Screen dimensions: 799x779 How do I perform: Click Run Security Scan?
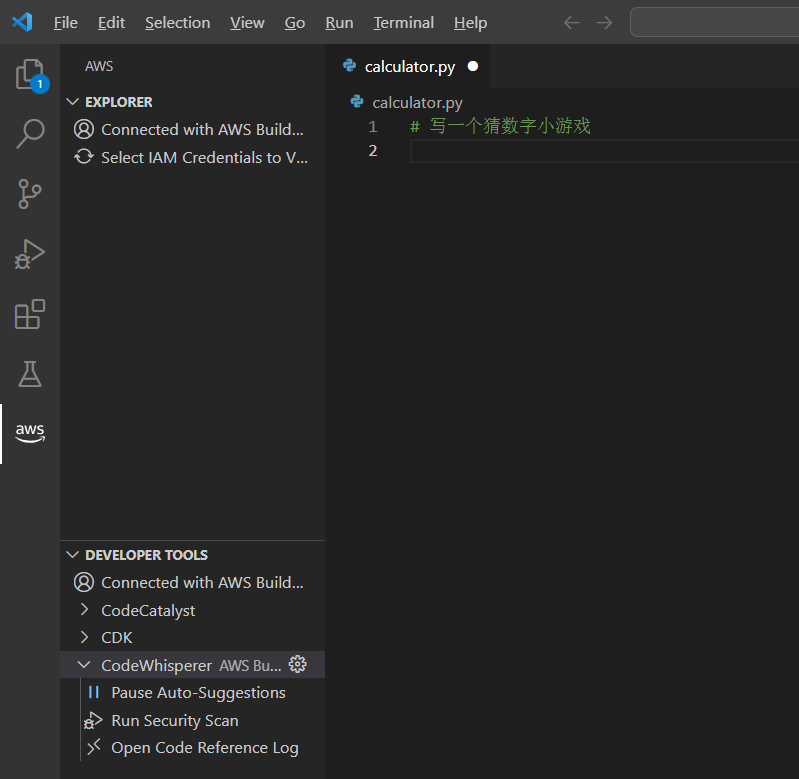175,720
